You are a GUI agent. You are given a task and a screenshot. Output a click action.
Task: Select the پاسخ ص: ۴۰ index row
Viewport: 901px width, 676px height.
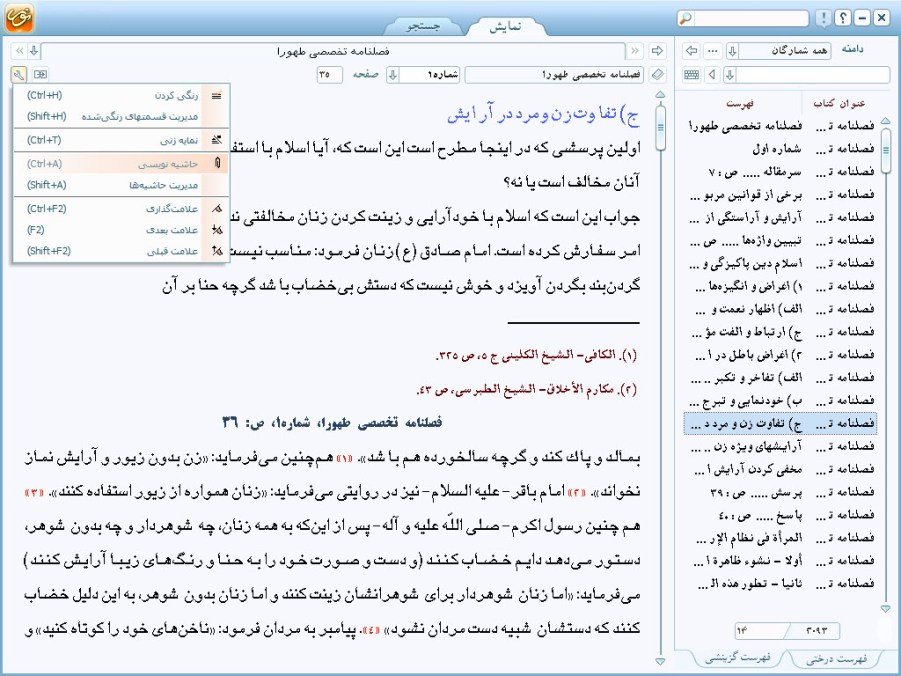(x=780, y=514)
